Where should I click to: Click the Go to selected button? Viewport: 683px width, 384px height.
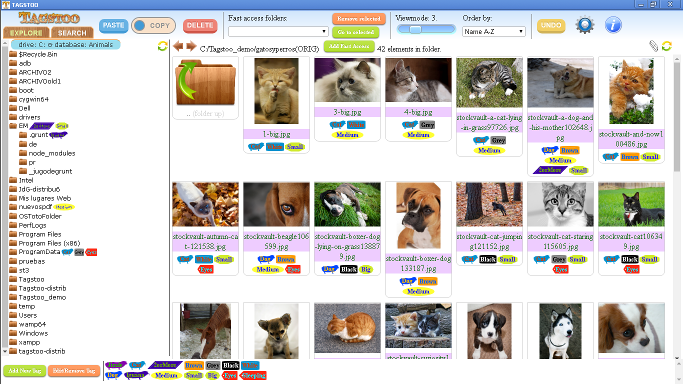tap(355, 32)
